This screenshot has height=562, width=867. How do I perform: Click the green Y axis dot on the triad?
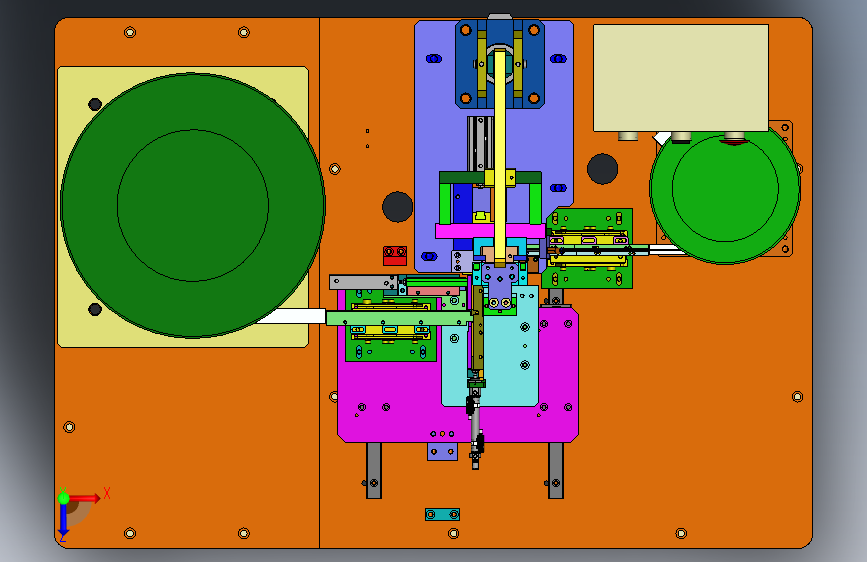[x=64, y=498]
